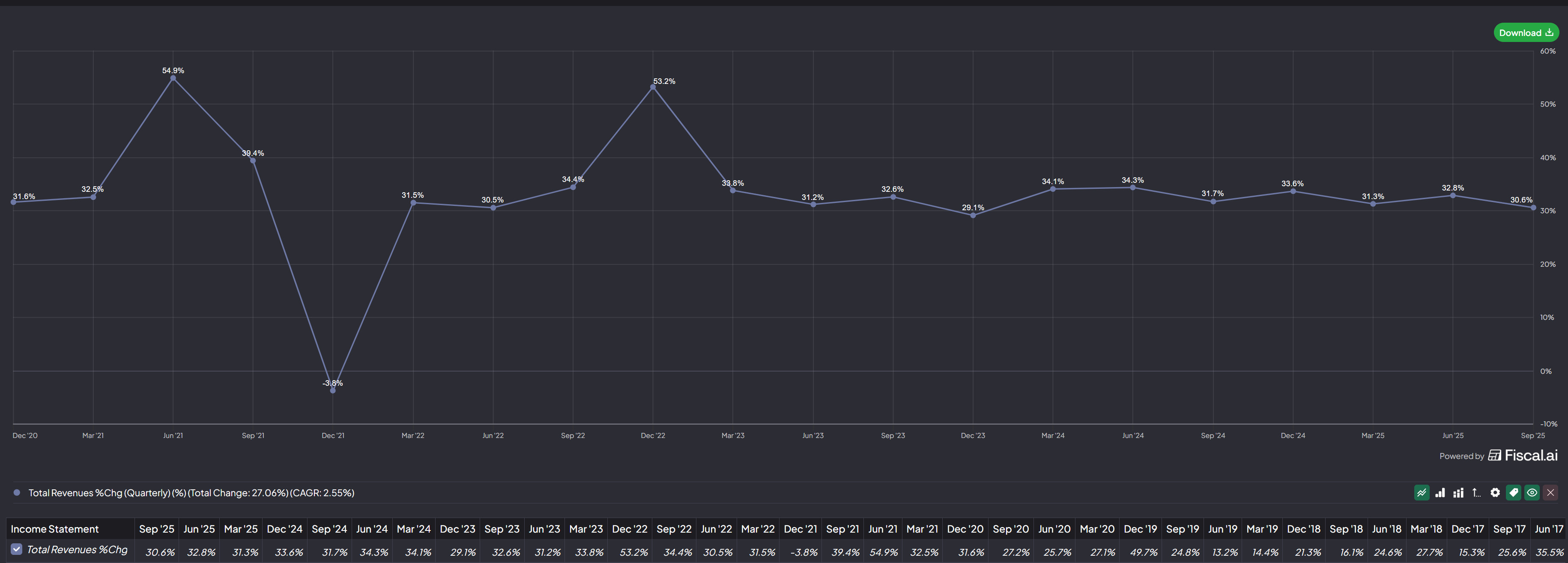The width and height of the screenshot is (1568, 563).
Task: Switch series to stacked bar chart icon
Action: click(1458, 492)
